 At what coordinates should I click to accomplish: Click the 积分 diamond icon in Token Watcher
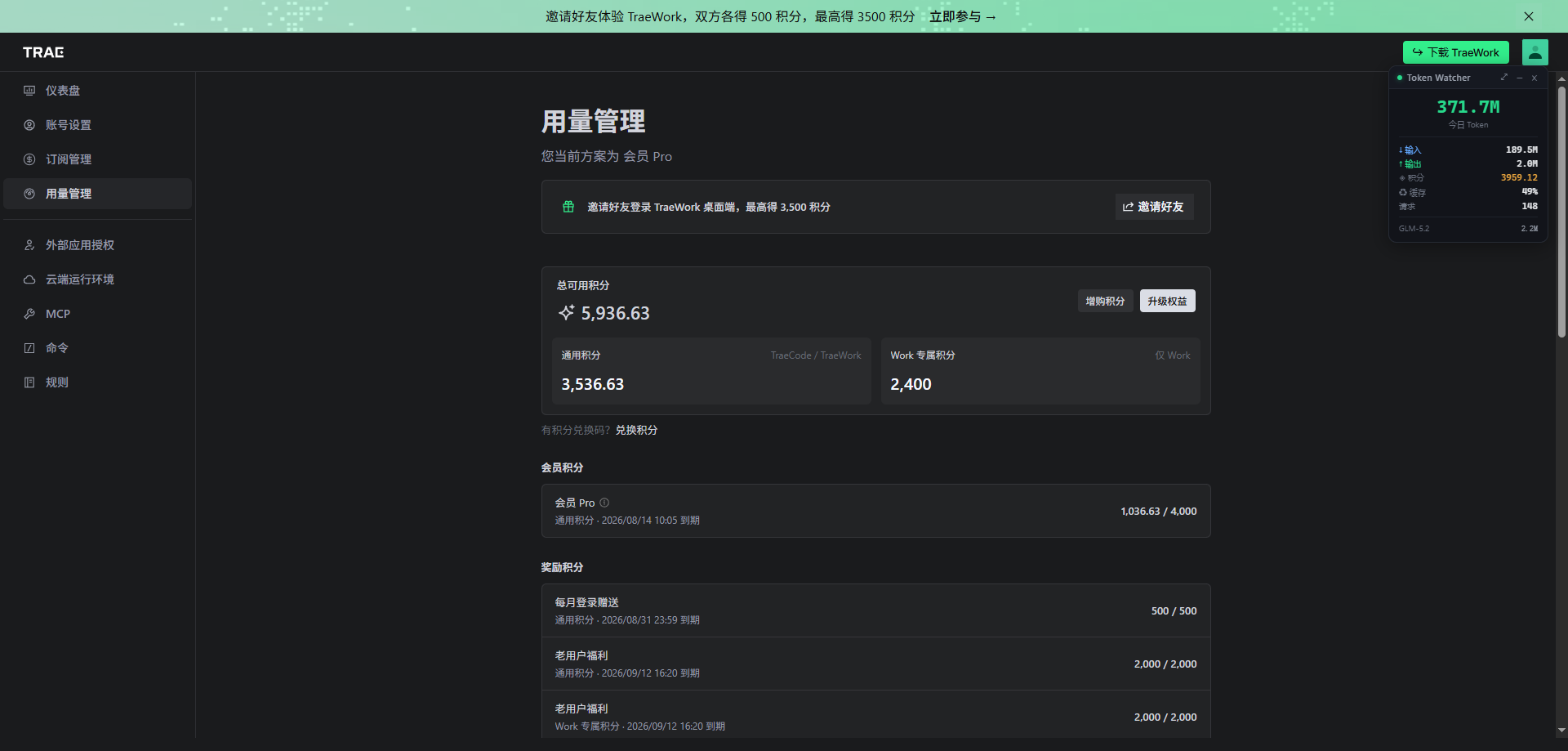pyautogui.click(x=1402, y=178)
